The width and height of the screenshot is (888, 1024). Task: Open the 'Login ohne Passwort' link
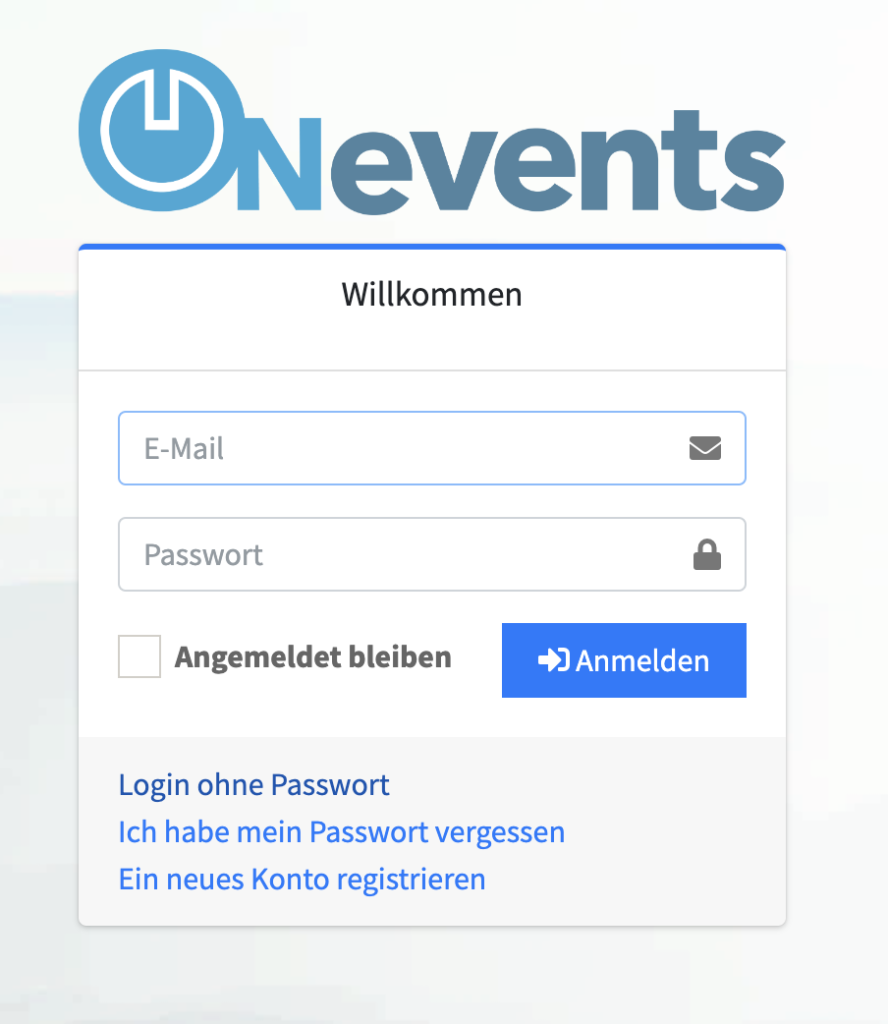254,785
